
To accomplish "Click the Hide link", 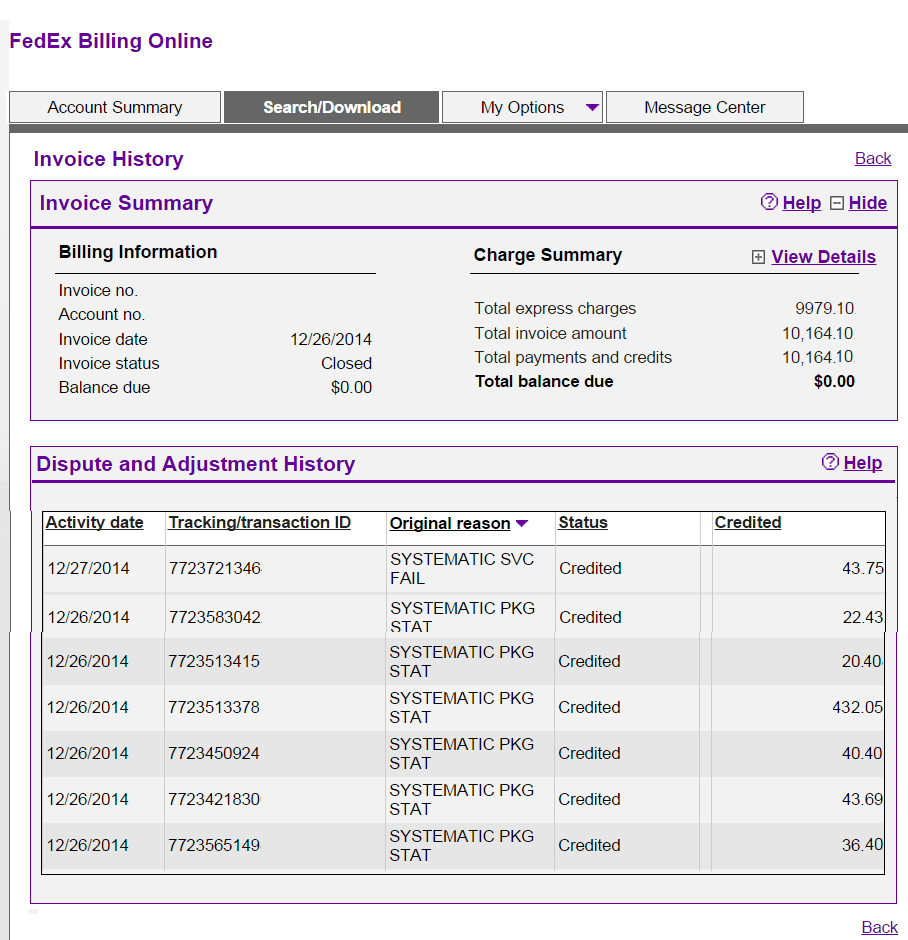I will (x=867, y=203).
